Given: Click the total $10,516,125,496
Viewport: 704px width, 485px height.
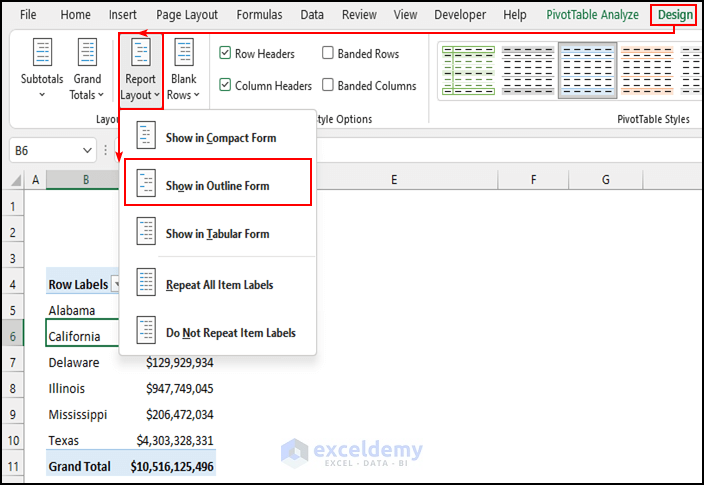Looking at the screenshot, I should coord(172,467).
